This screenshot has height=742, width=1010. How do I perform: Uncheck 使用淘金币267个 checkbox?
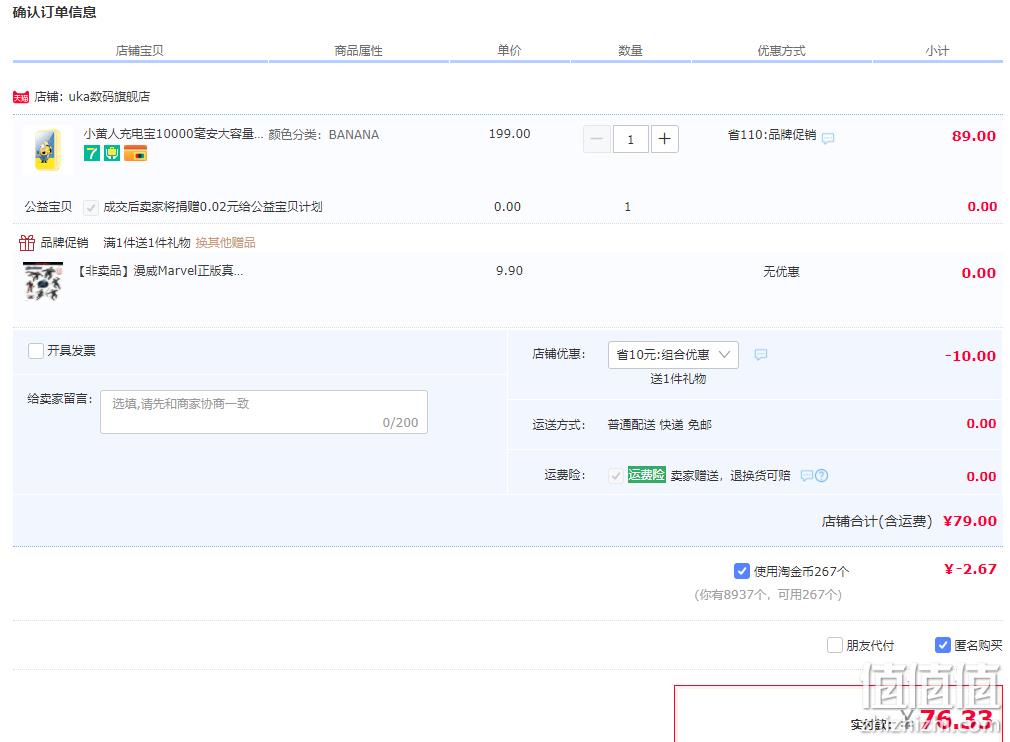coord(741,571)
